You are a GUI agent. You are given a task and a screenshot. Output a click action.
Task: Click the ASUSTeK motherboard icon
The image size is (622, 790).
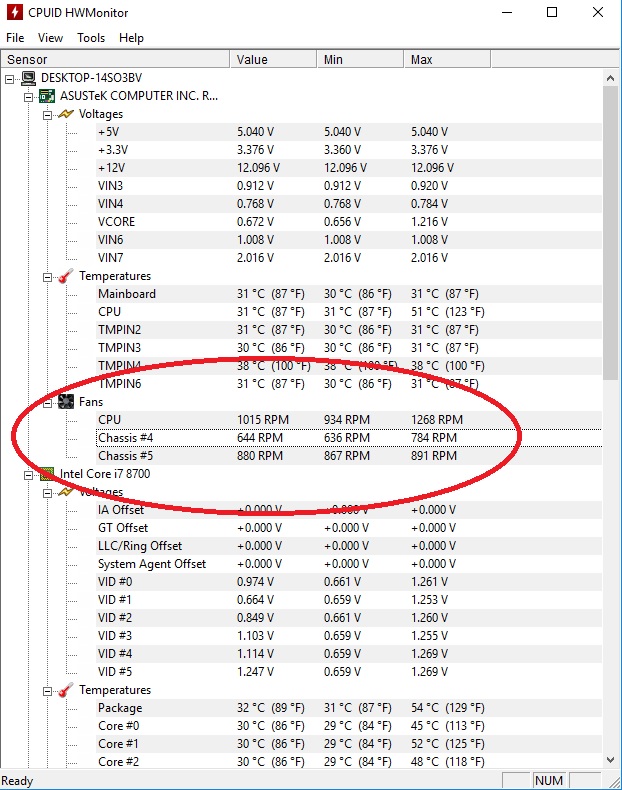(x=46, y=96)
